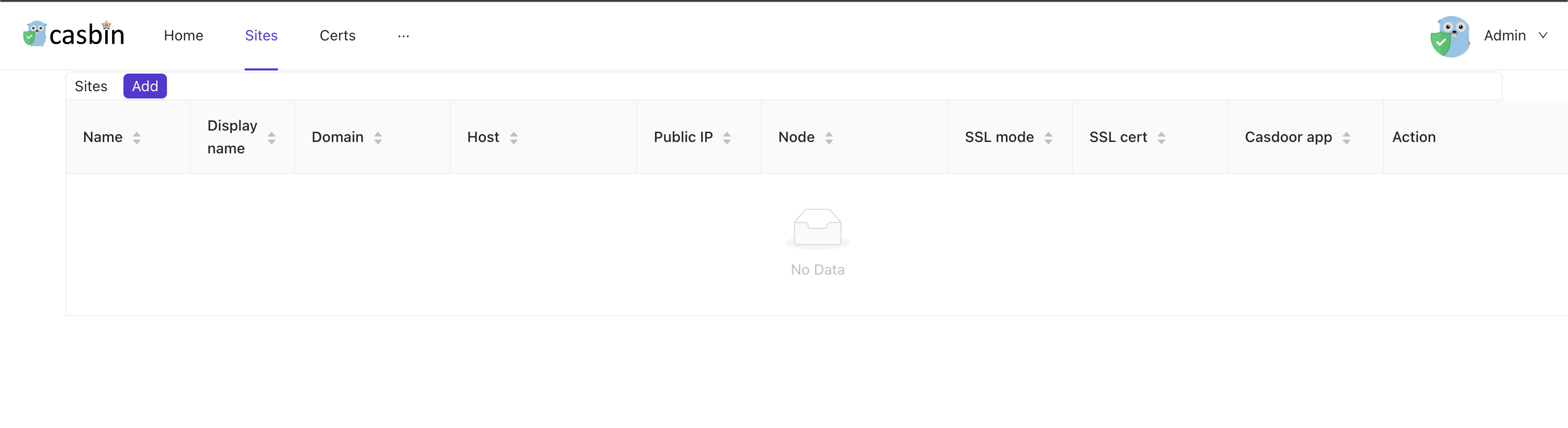Screen dimensions: 1568x428
Task: Expand the Admin account dropdown arrow
Action: [1543, 35]
